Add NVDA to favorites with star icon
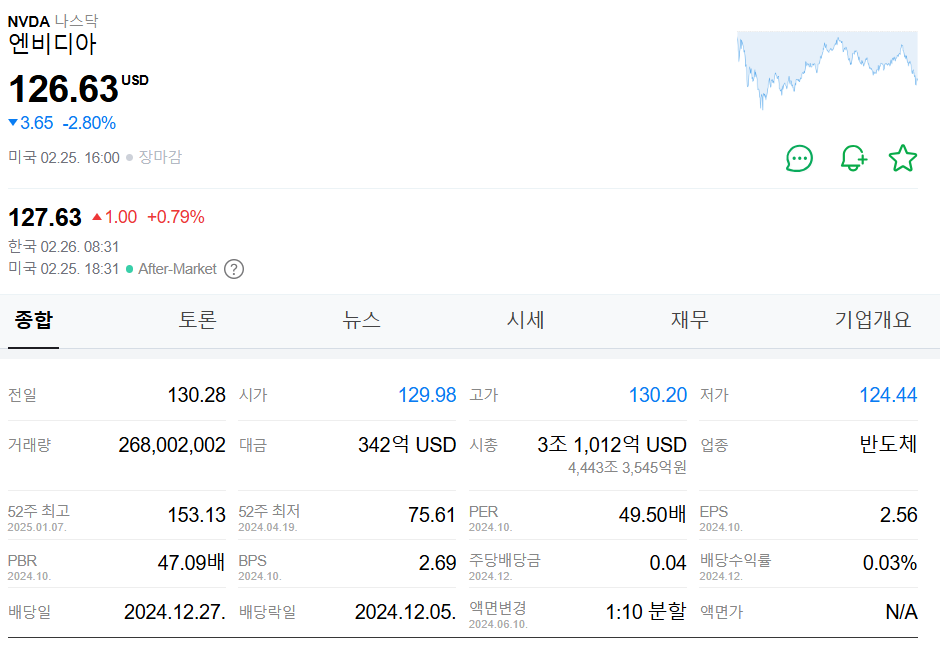Viewport: 940px width, 645px height. tap(903, 159)
